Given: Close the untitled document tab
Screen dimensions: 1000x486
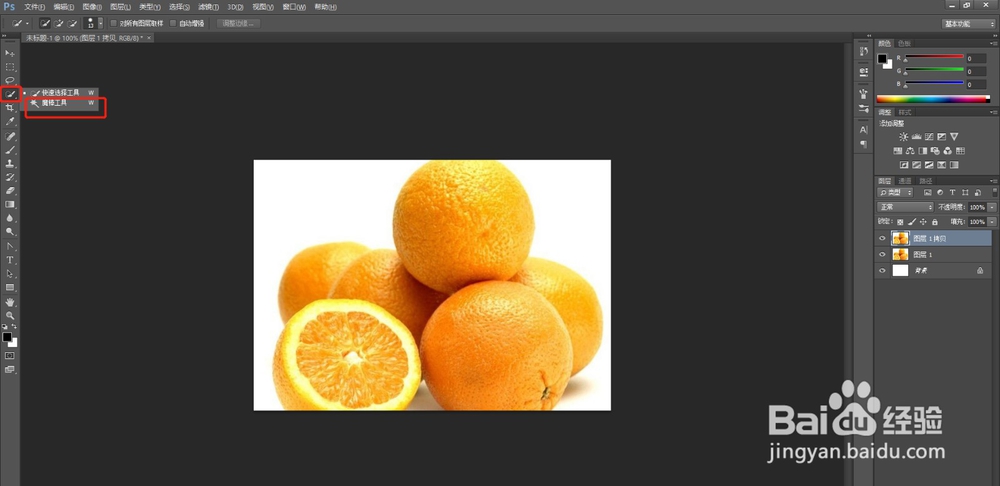Looking at the screenshot, I should click(x=149, y=38).
